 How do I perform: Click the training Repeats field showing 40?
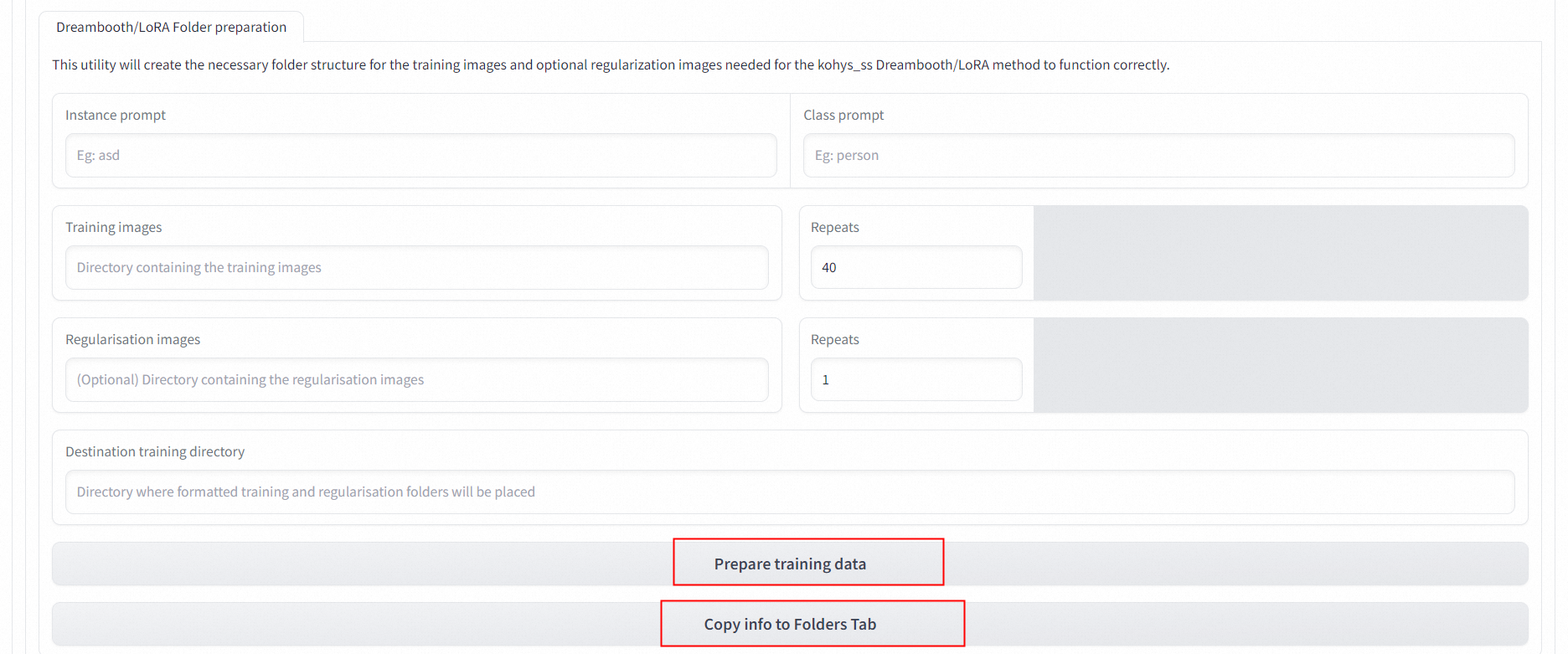tap(916, 267)
